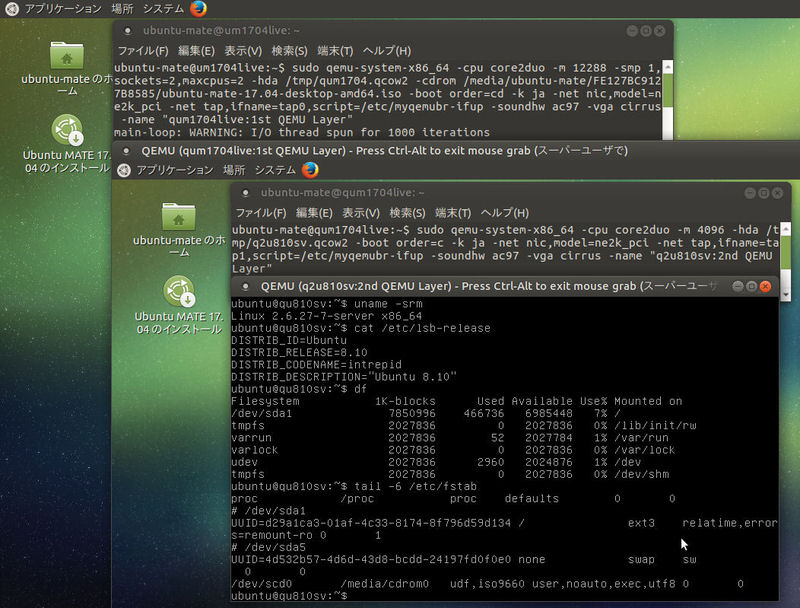Viewport: 800px width, 608px height.
Task: Open the host 場所 menu in top panel
Action: 122,9
